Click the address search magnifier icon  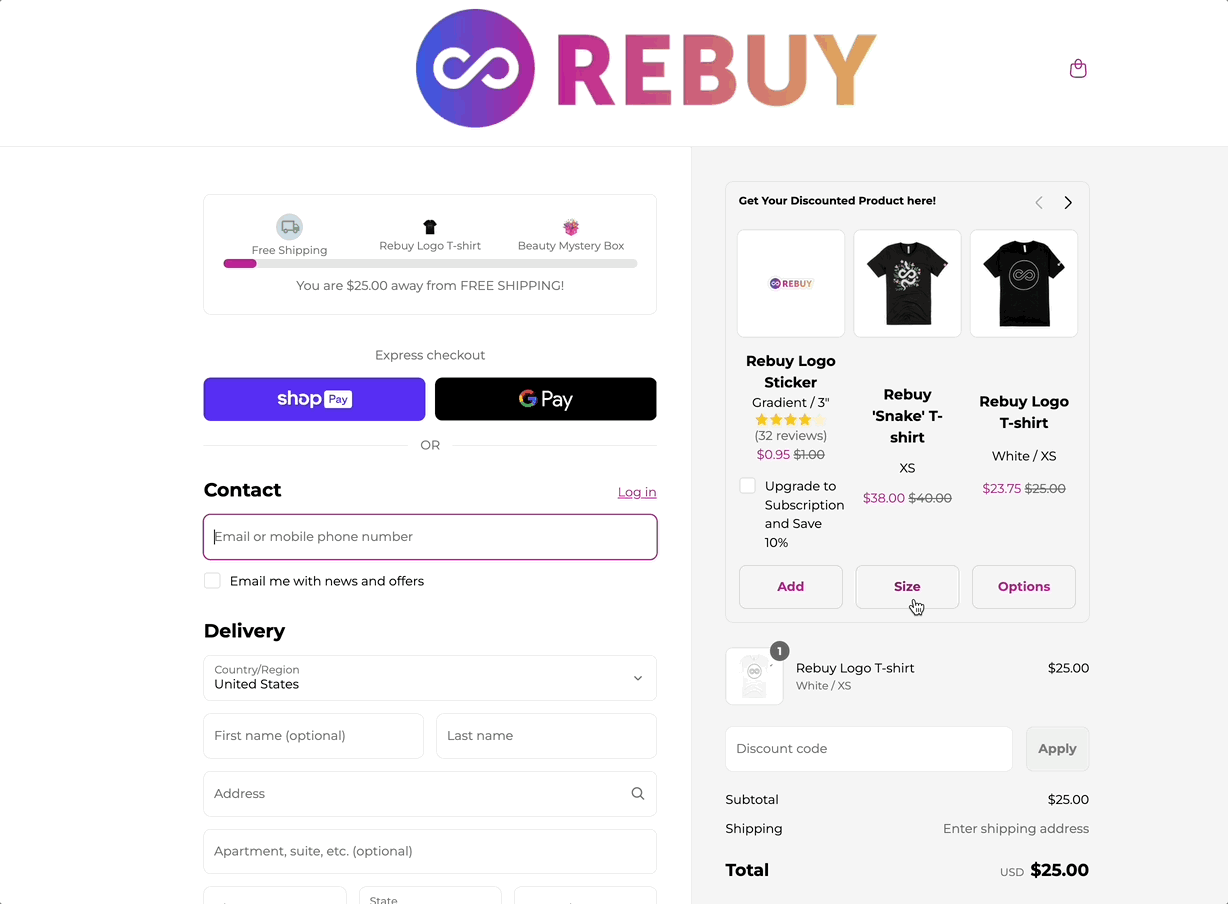click(638, 794)
